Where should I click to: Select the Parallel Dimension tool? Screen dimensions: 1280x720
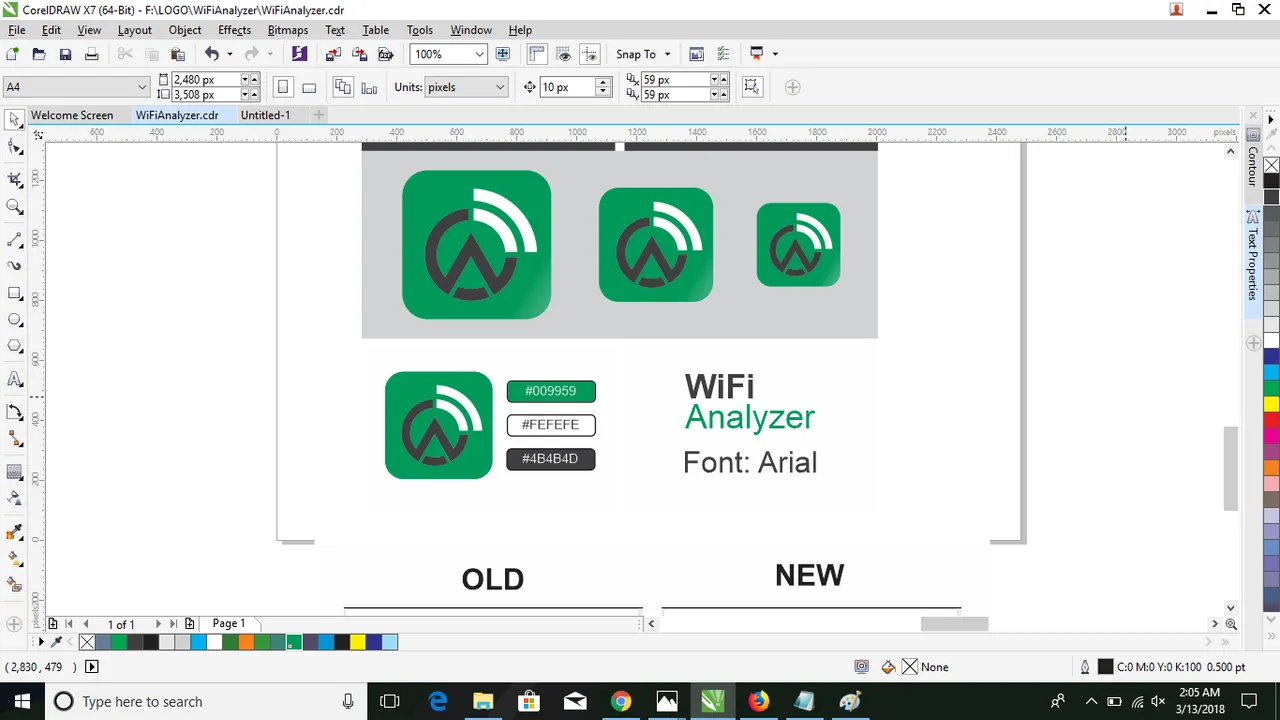click(x=14, y=412)
